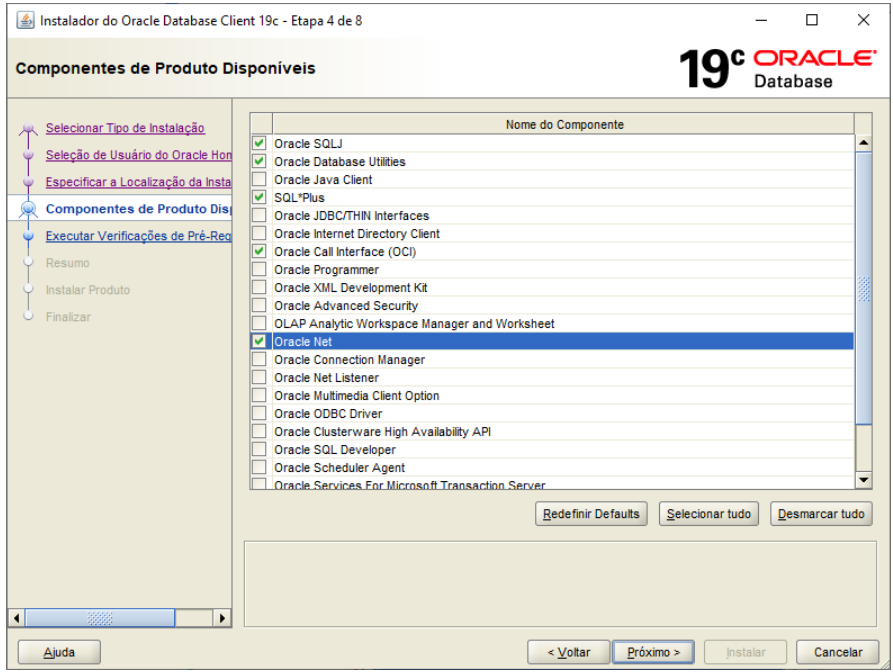Select the Oracle ODBC Driver row text
The height and width of the screenshot is (672, 893).
[328, 413]
